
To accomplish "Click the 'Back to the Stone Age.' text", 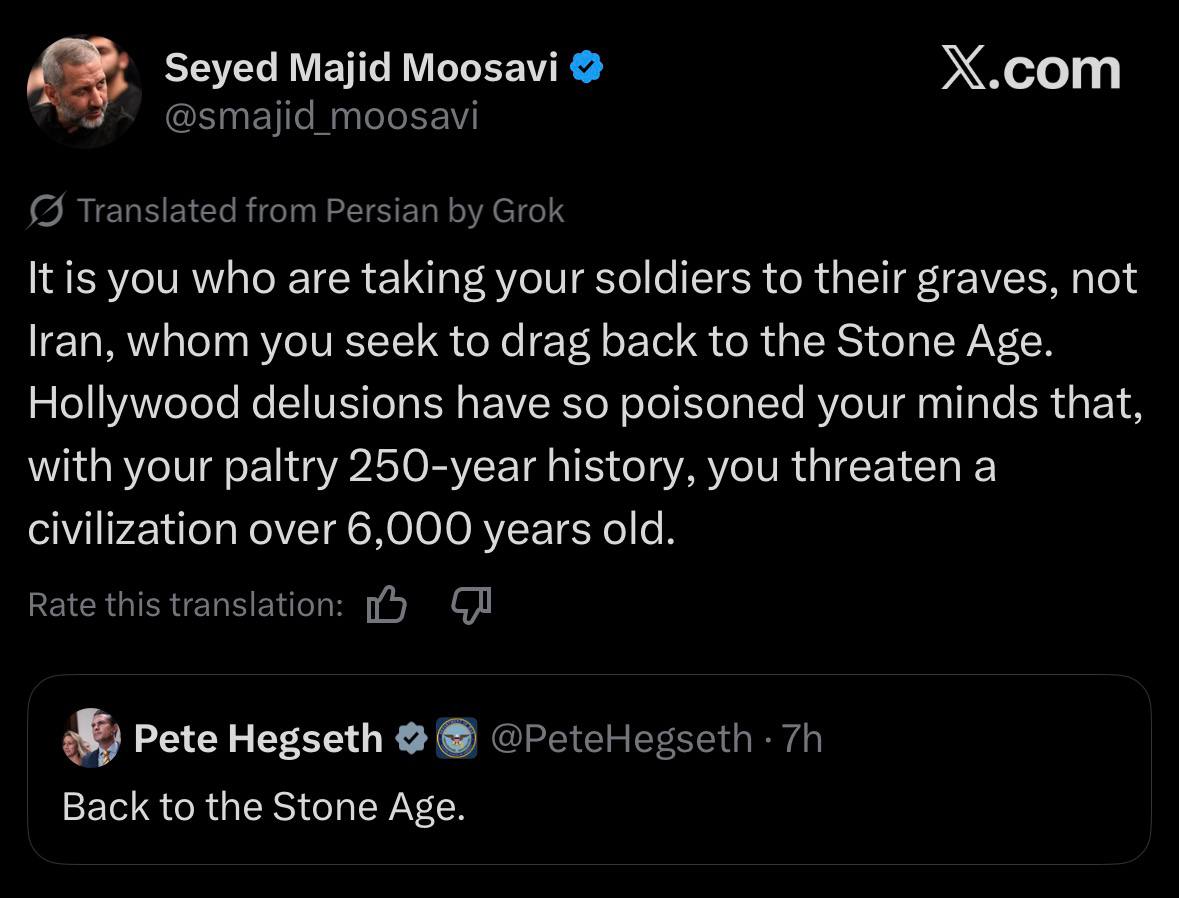I will click(264, 806).
